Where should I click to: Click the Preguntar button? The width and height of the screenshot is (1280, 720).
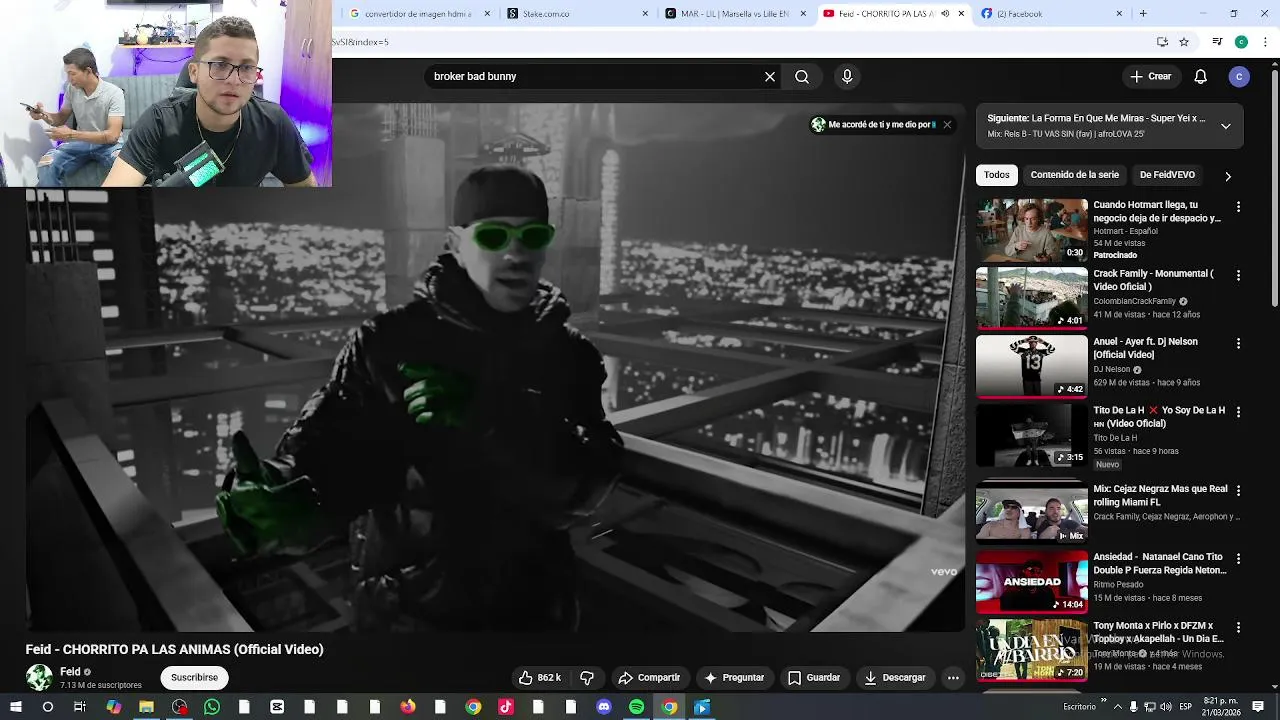pyautogui.click(x=734, y=678)
